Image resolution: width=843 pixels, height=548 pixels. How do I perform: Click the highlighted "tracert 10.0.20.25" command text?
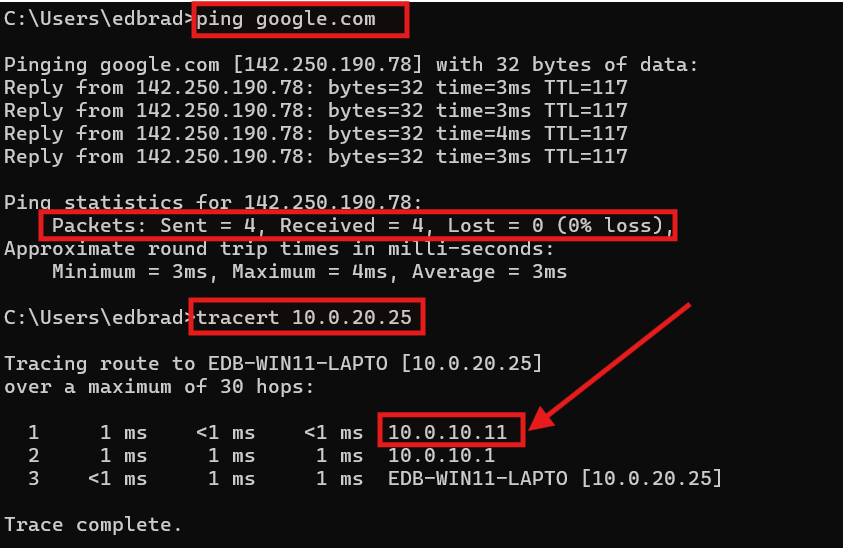pyautogui.click(x=308, y=319)
